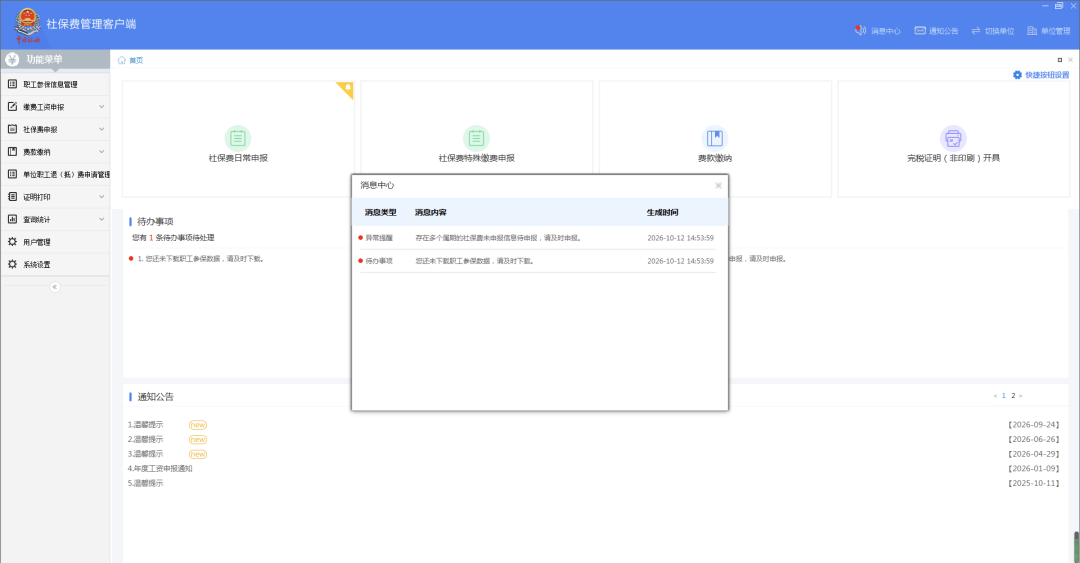This screenshot has width=1080, height=563.
Task: Open 通知公告 envelope in the header
Action: (x=936, y=31)
